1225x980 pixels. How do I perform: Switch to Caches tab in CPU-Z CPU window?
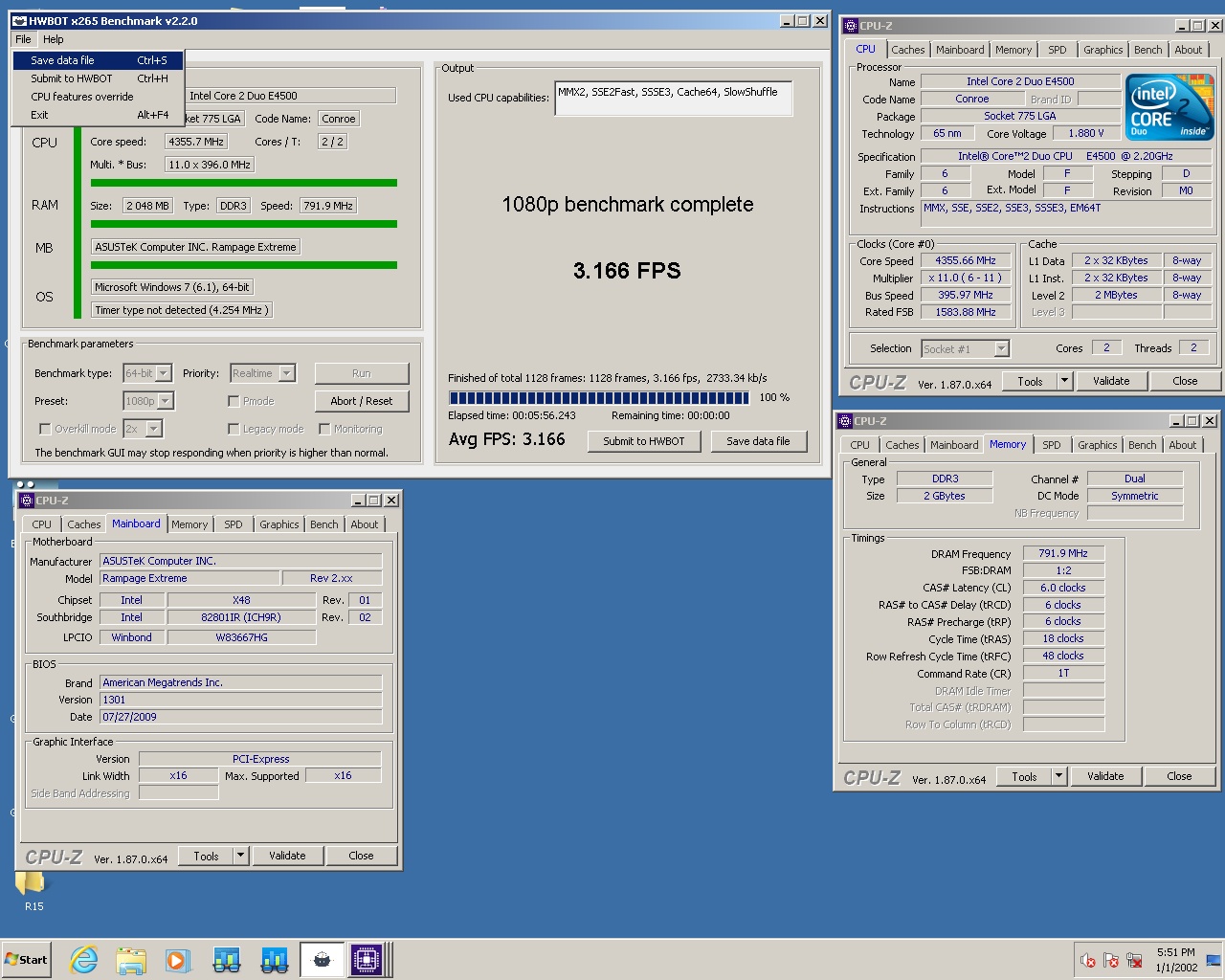[x=908, y=50]
